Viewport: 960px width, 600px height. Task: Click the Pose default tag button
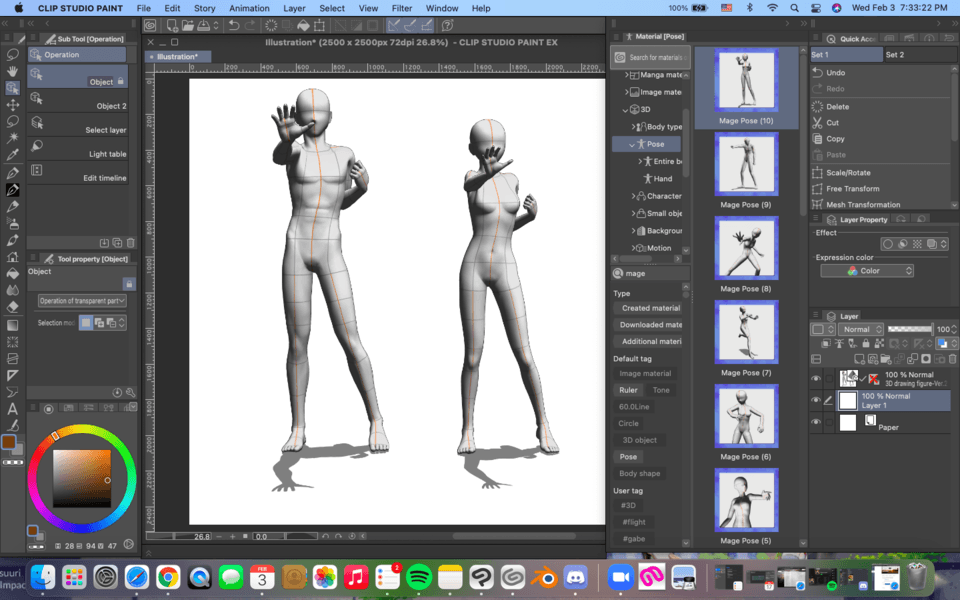click(628, 456)
